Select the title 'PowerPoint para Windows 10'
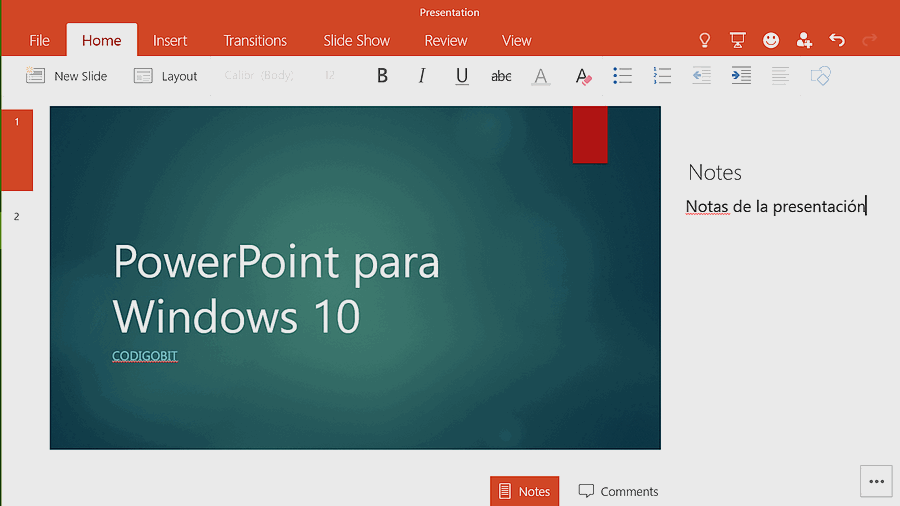Viewport: 900px width, 506px height. (x=276, y=288)
